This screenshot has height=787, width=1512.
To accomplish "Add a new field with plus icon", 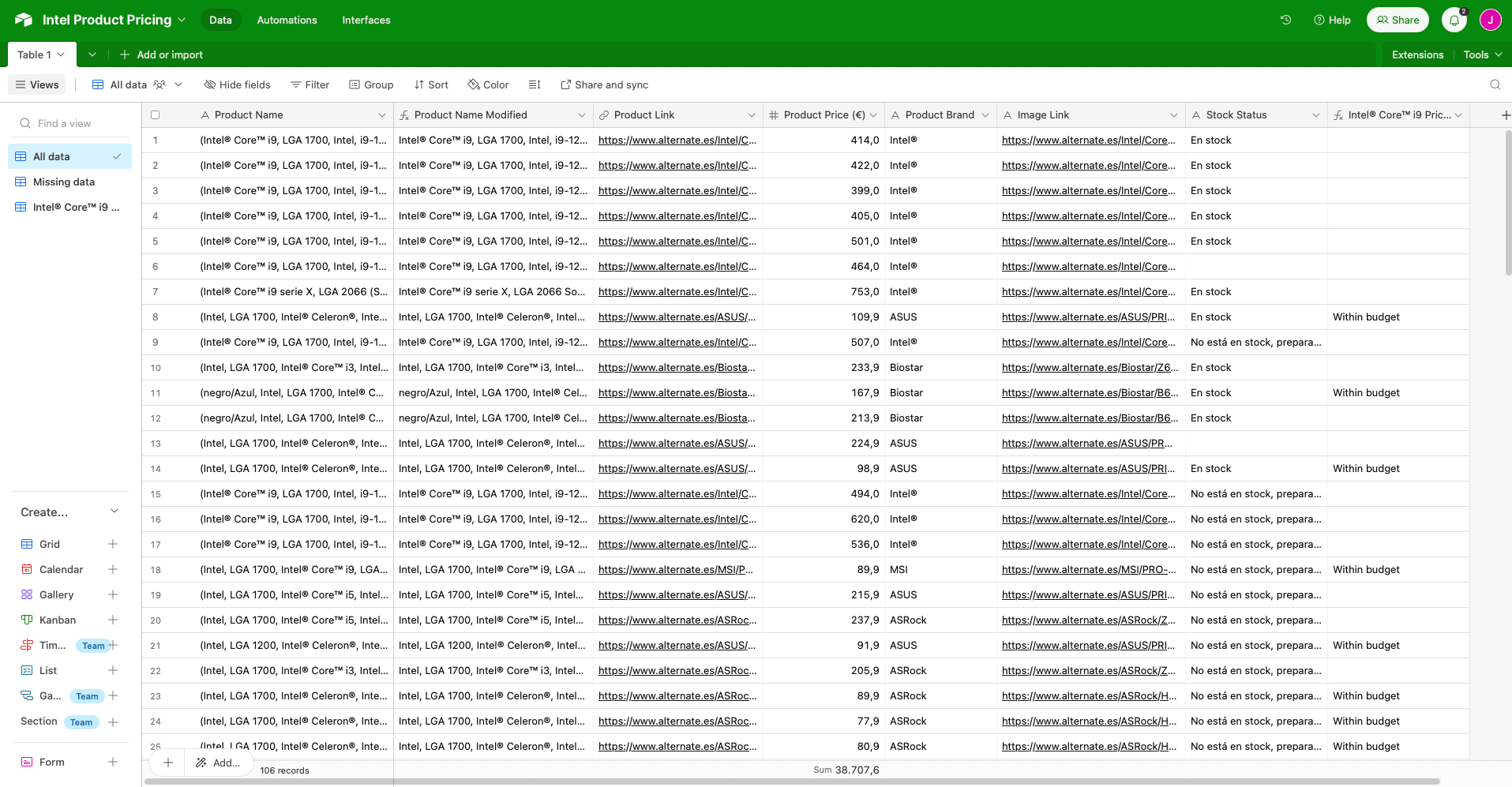I will [1505, 115].
